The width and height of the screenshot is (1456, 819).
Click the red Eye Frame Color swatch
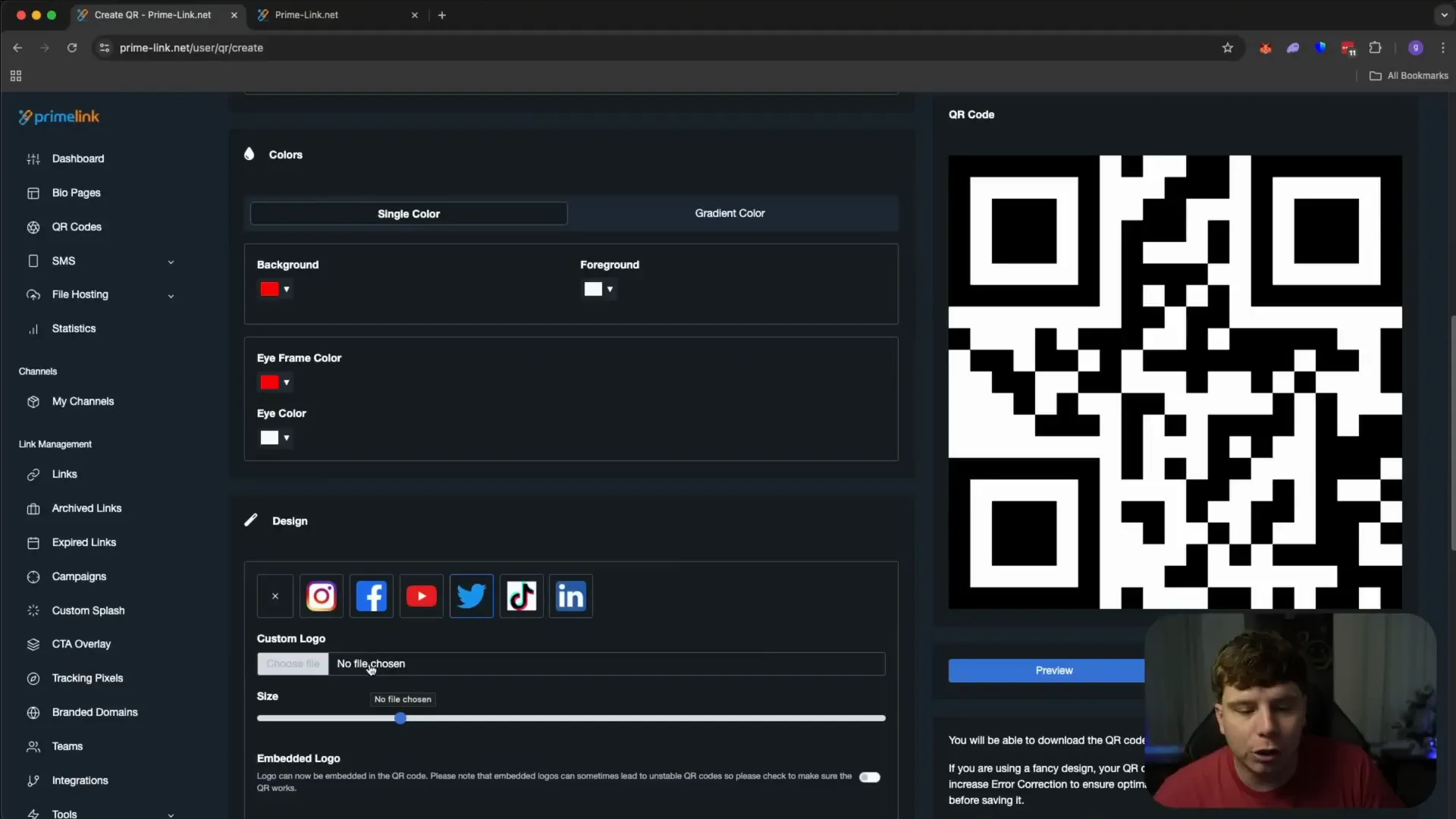(x=269, y=382)
